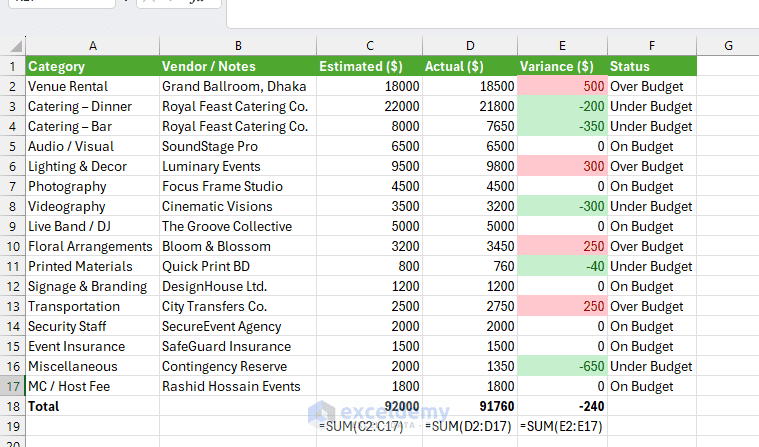
Task: Select column D header
Action: point(470,46)
